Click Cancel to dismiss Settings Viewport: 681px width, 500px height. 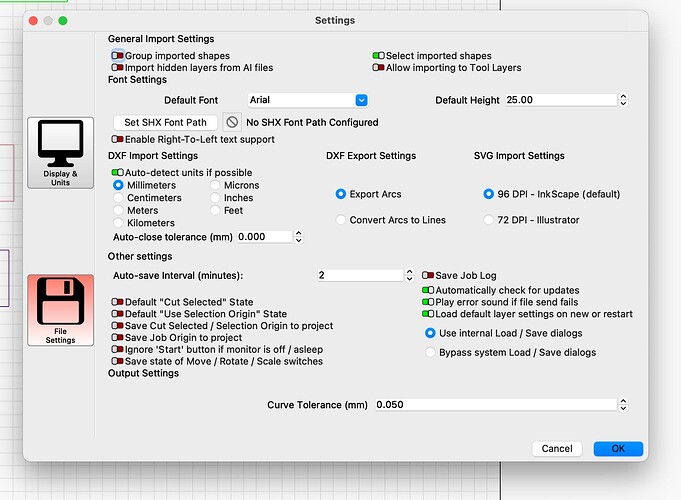(x=557, y=449)
